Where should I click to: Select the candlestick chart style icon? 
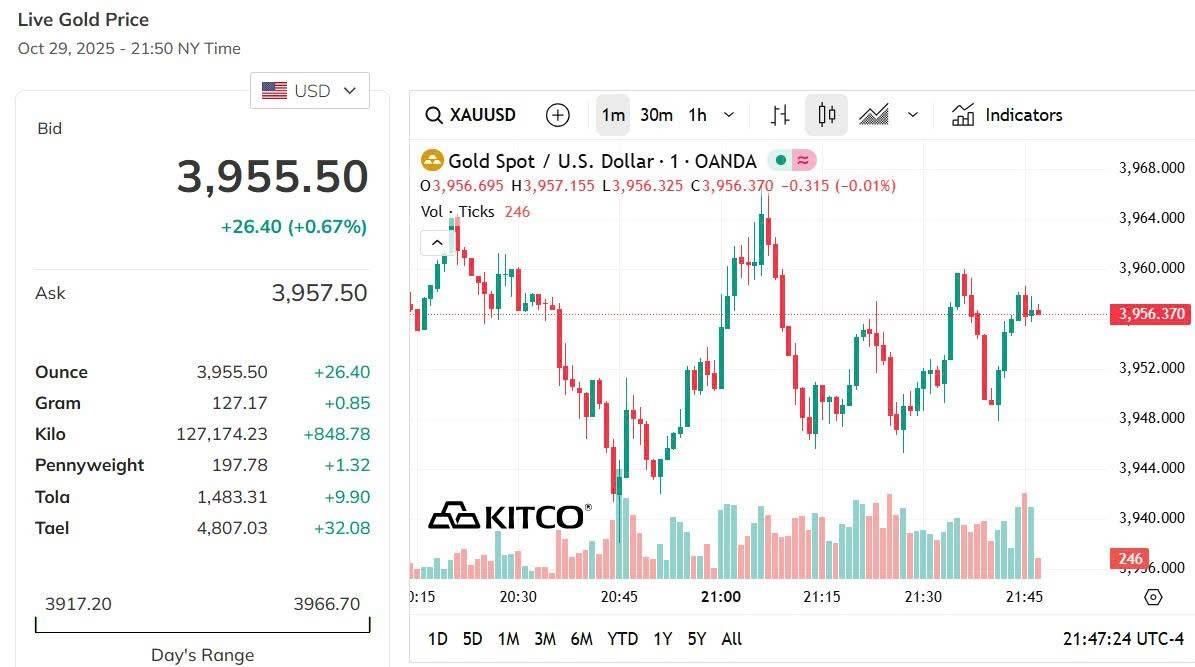(x=825, y=115)
